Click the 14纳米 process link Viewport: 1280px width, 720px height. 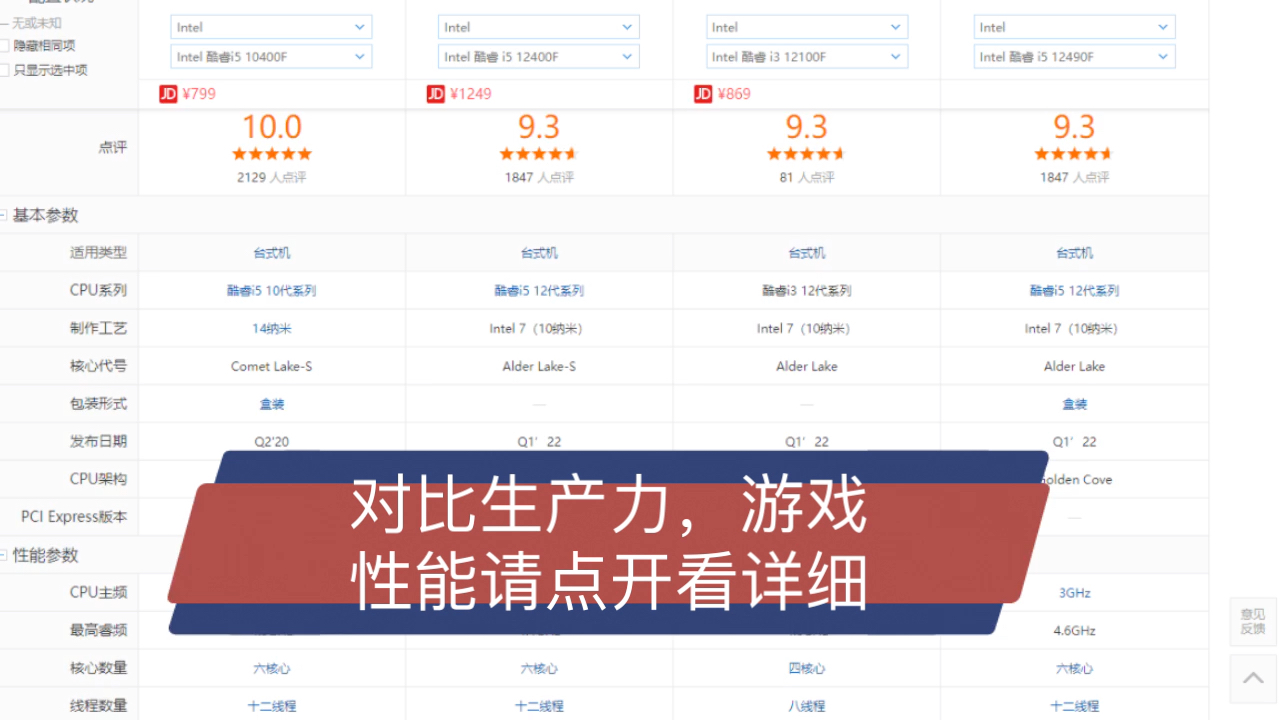[x=271, y=328]
